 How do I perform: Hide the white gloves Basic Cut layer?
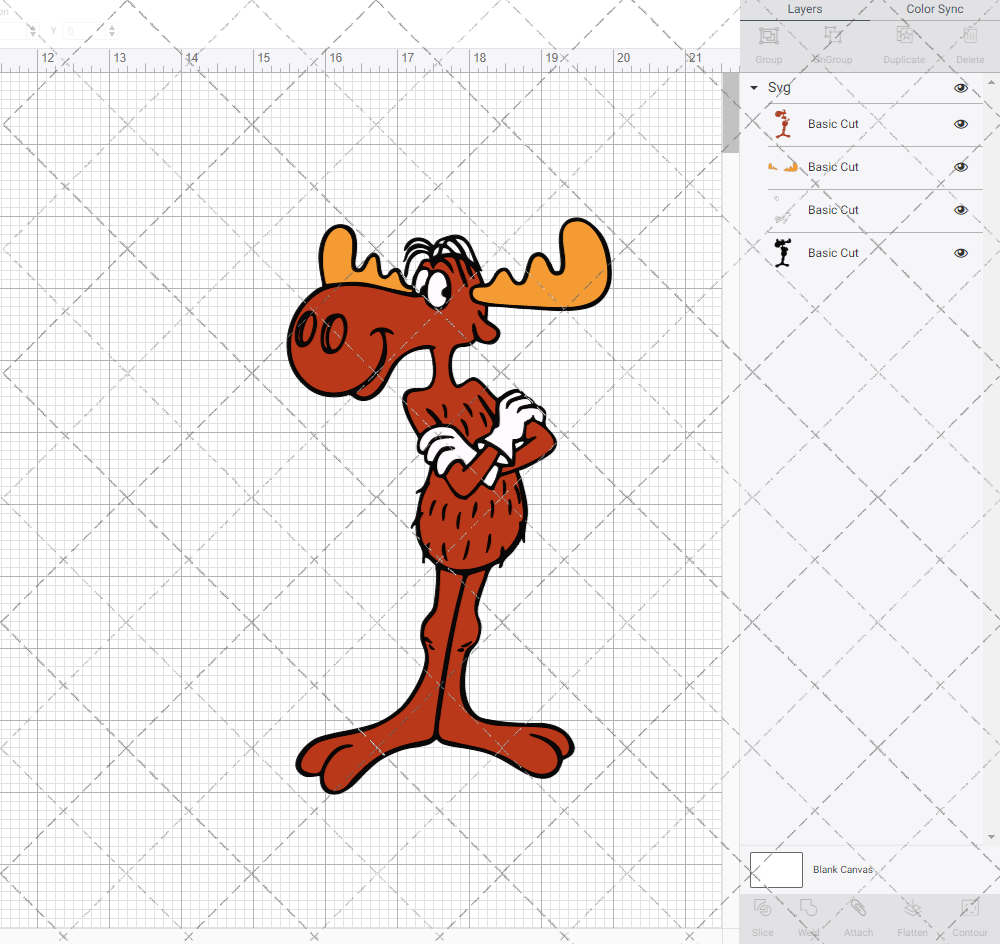coord(960,210)
